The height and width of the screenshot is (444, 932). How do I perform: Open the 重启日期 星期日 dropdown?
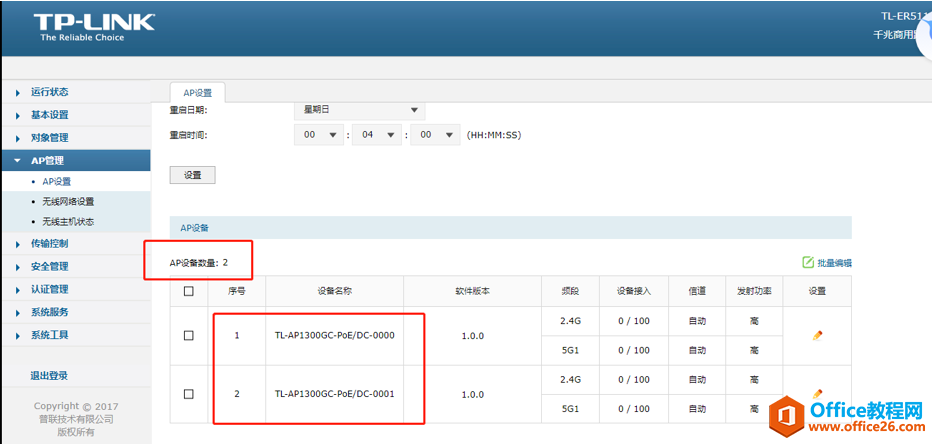coord(360,110)
